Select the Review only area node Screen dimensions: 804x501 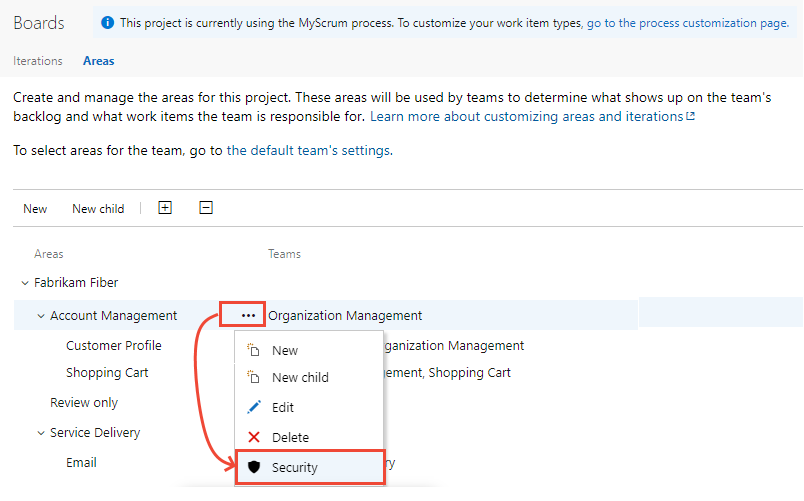click(84, 403)
